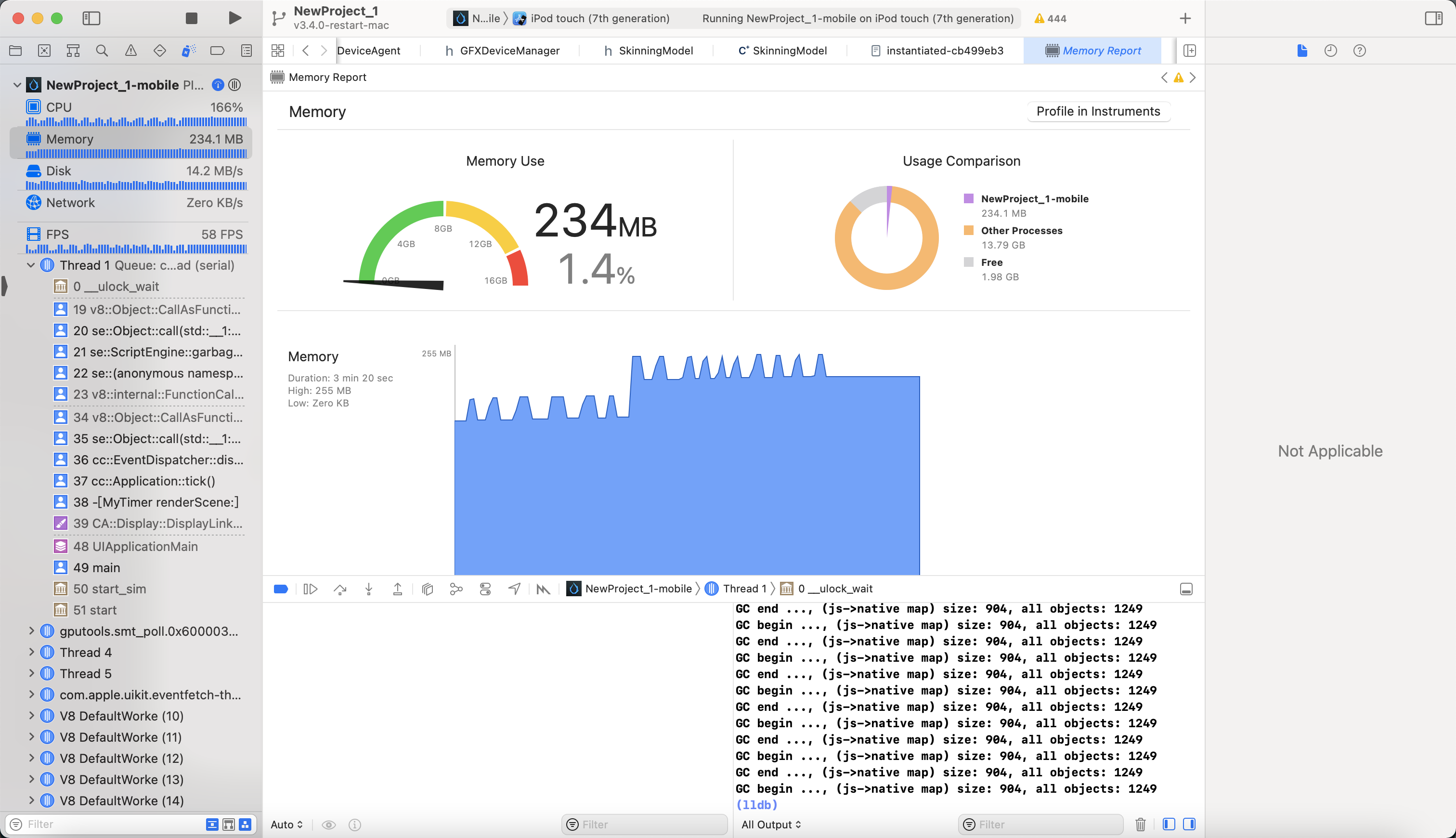Screen dimensions: 1456x838
Task: Click the NewProject_1-mobile purple legend swatch
Action: tap(969, 198)
